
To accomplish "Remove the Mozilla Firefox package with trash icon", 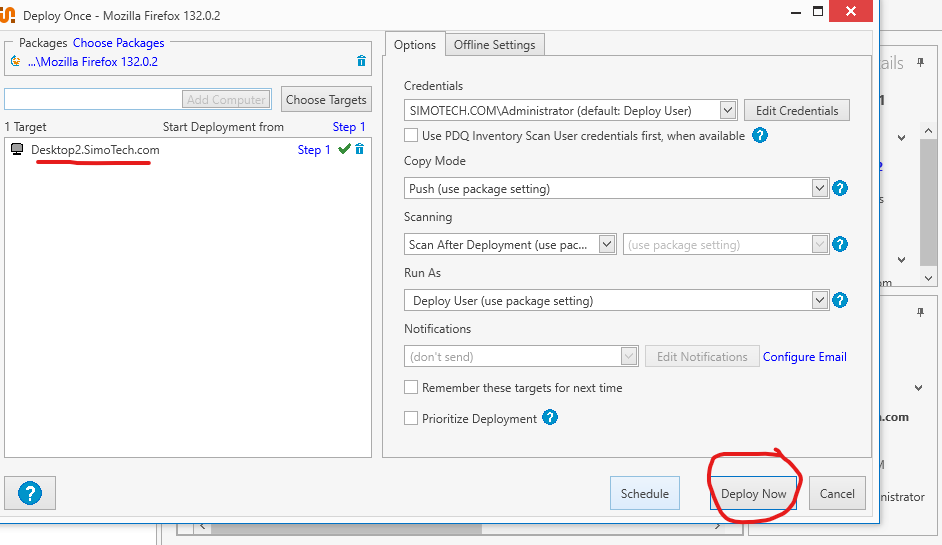I will [x=361, y=61].
